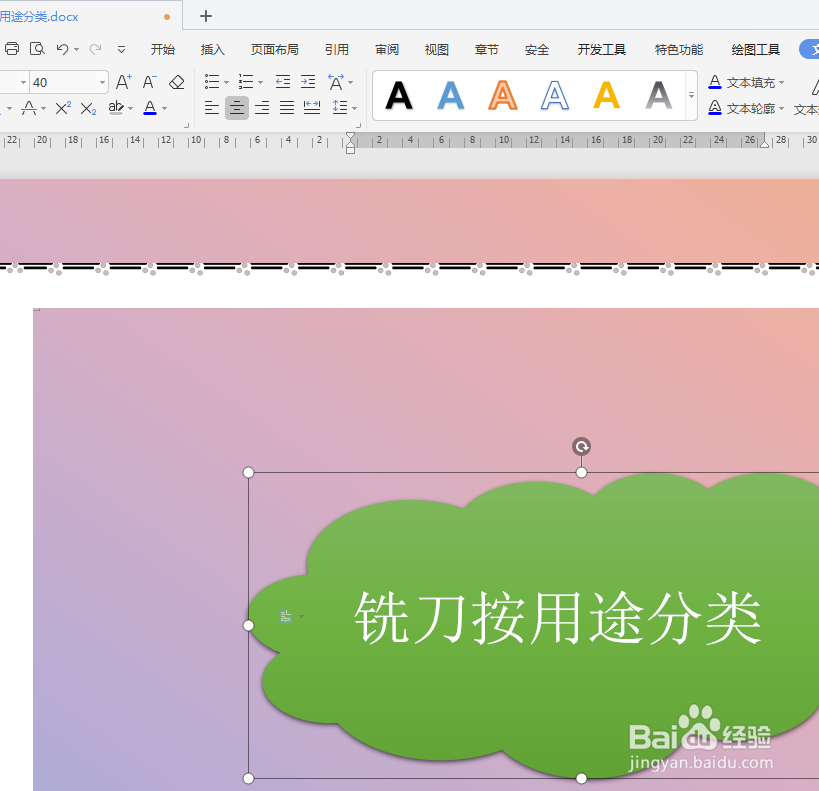Viewport: 819px width, 791px height.
Task: Select gray gradient WordArt style
Action: (659, 96)
